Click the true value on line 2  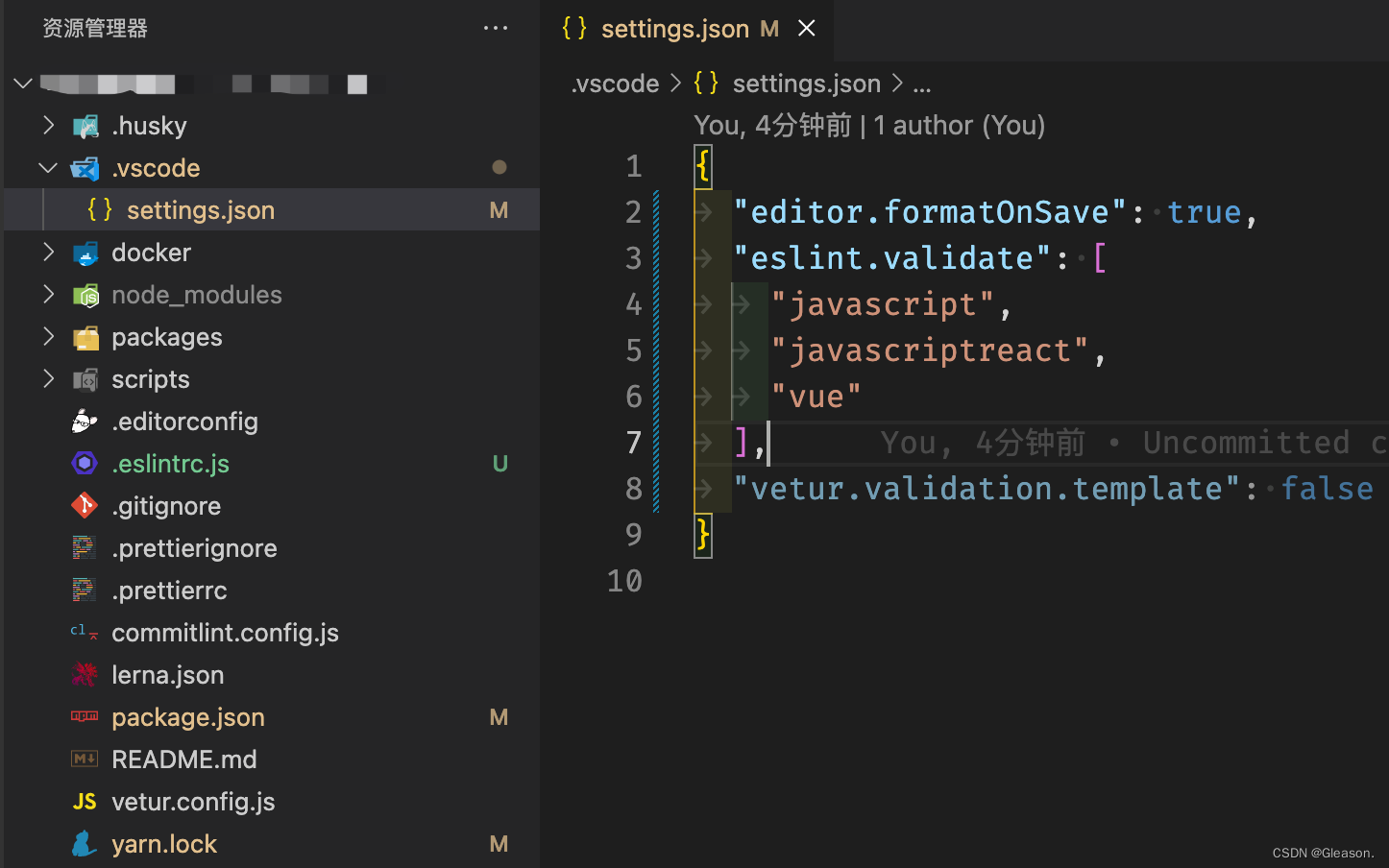point(1205,212)
